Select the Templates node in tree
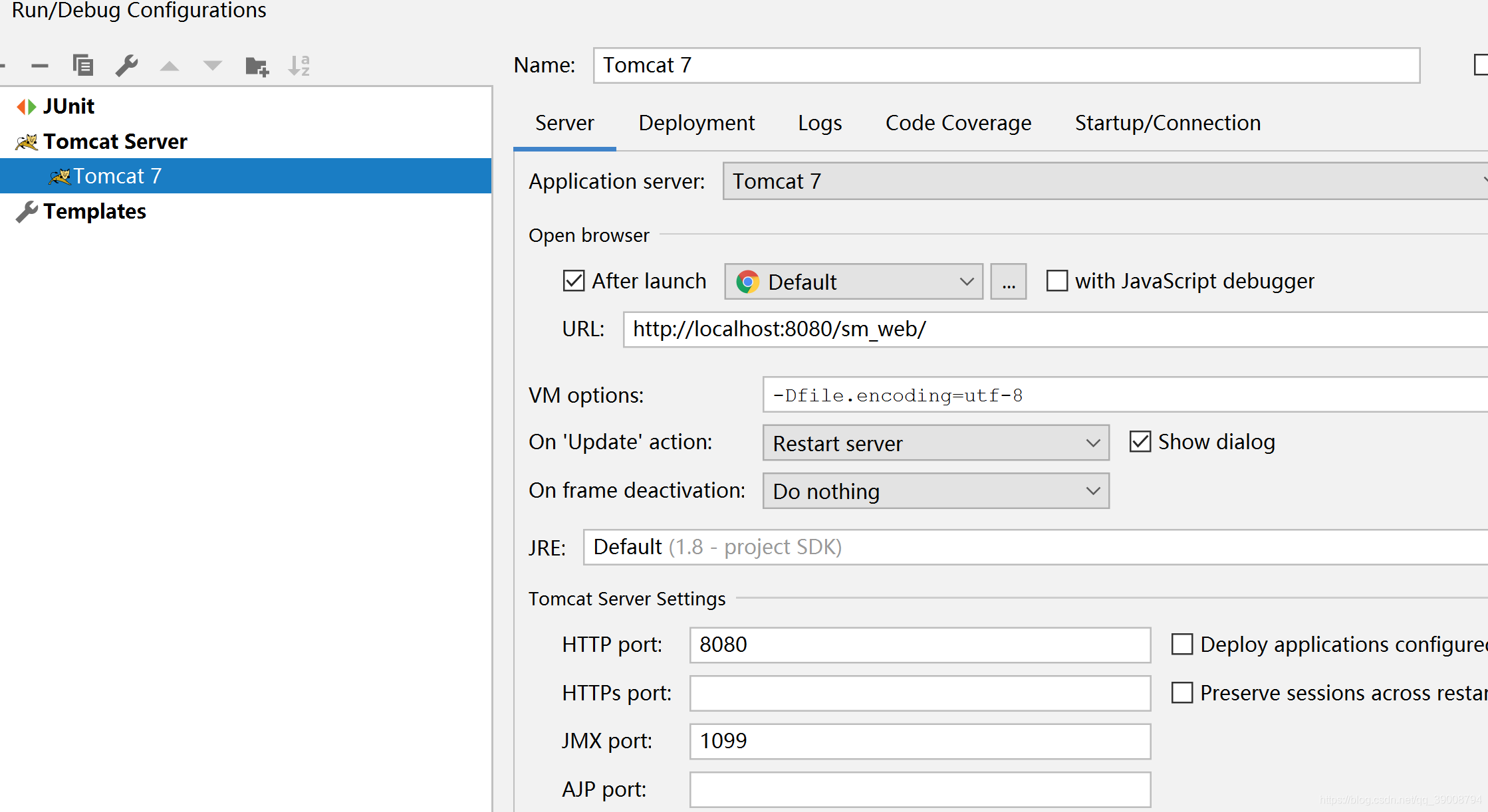 tap(94, 211)
